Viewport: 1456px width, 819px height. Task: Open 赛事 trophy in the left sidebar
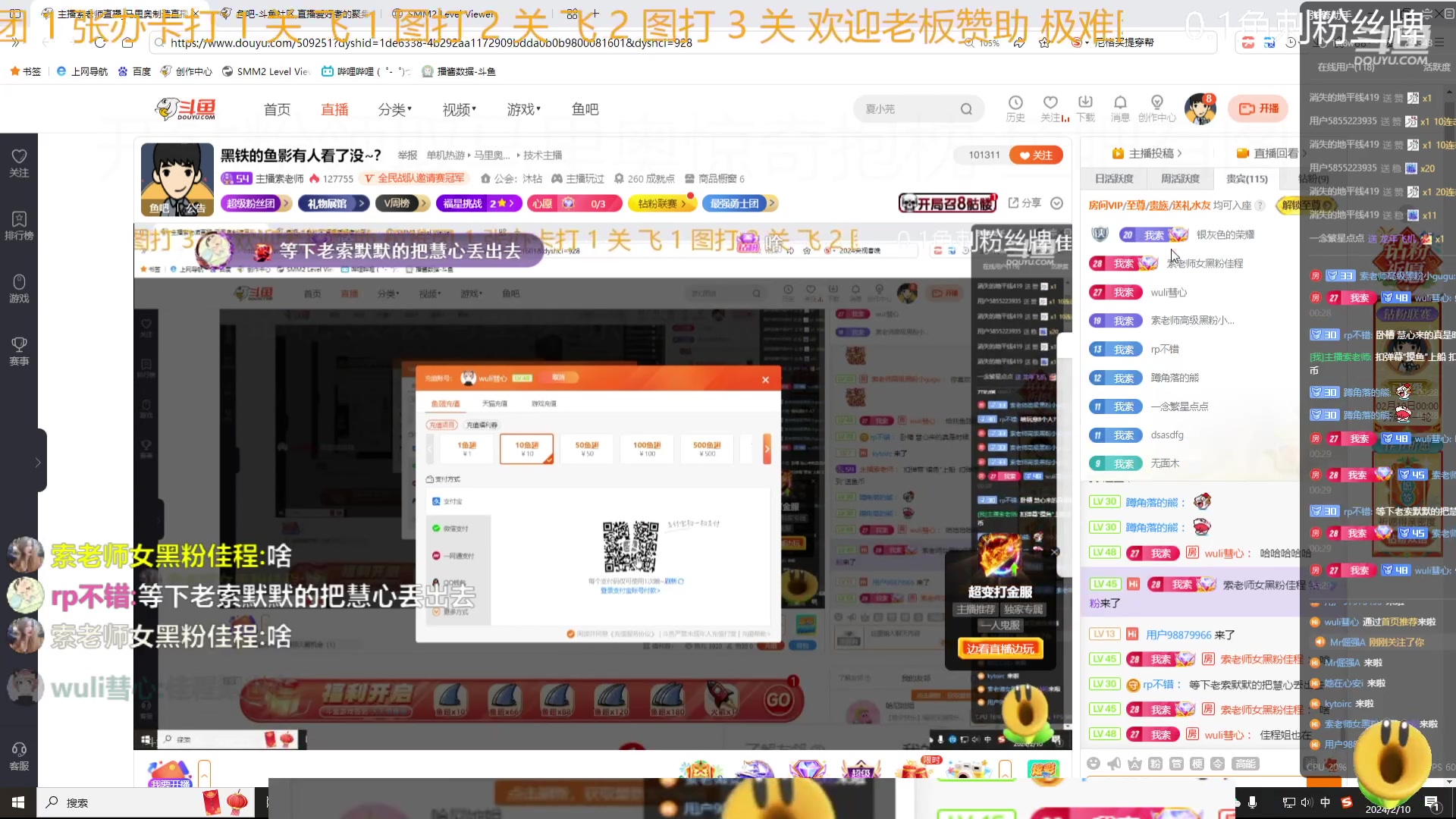pos(19,352)
